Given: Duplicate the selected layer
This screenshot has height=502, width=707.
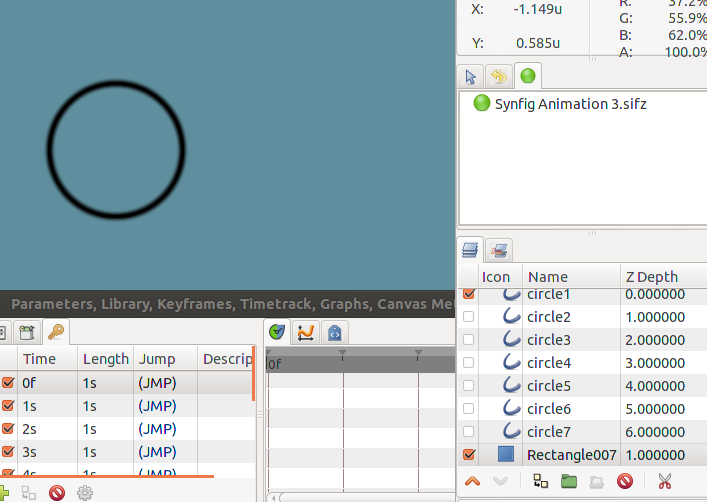Looking at the screenshot, I should click(541, 481).
